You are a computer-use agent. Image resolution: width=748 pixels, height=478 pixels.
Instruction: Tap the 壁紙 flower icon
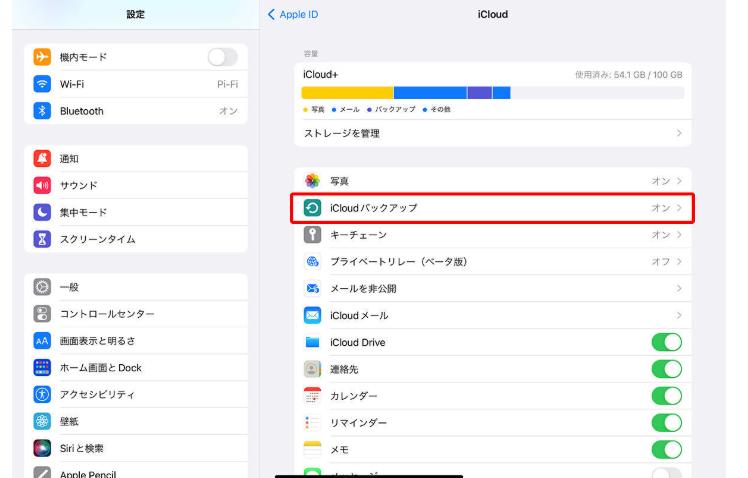pyautogui.click(x=42, y=421)
